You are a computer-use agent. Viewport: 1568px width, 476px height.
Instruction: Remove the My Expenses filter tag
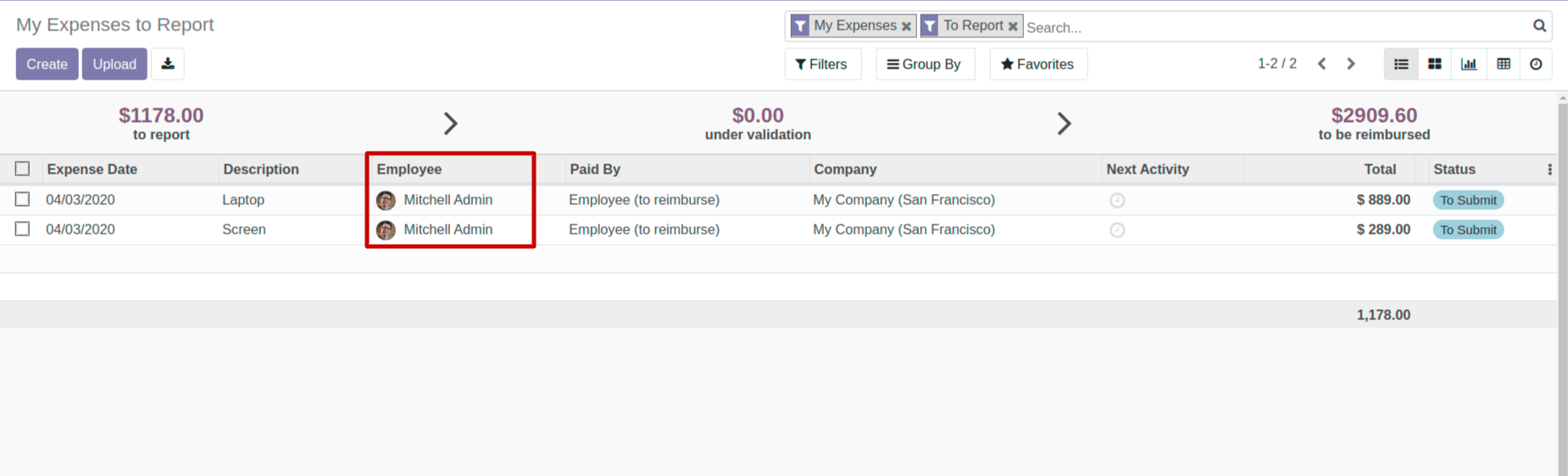[x=906, y=26]
